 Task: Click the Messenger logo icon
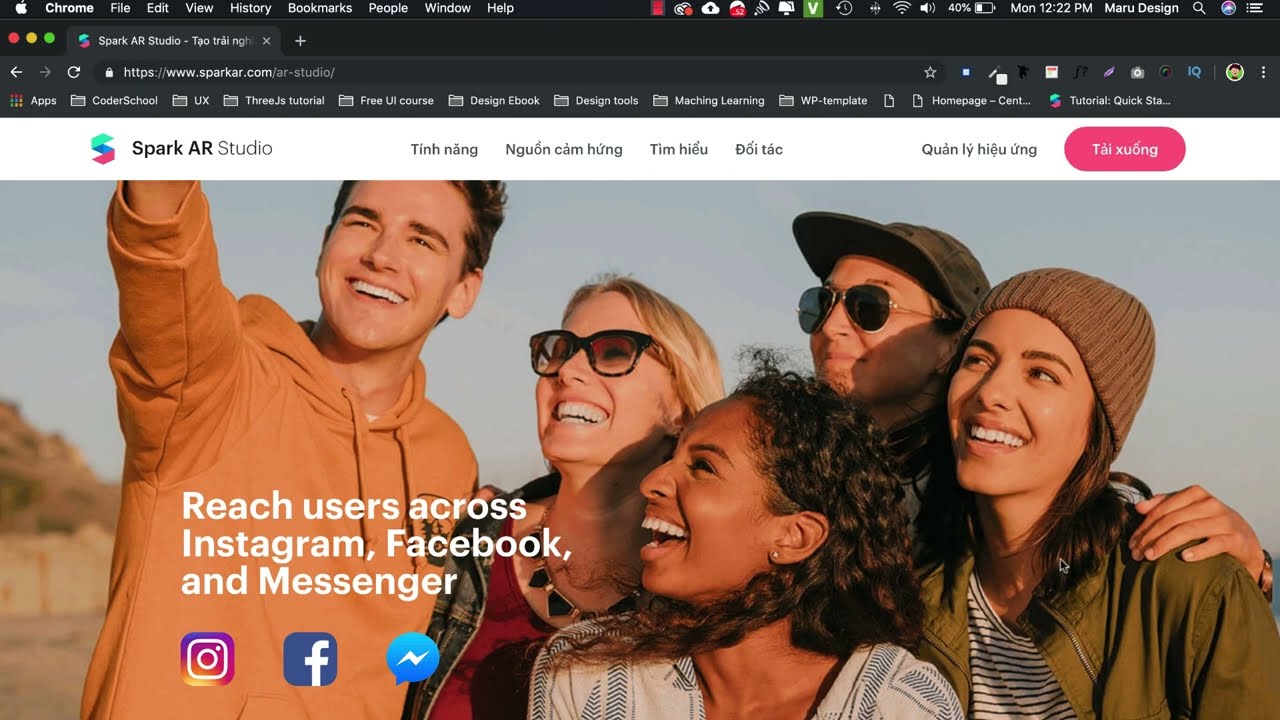413,659
